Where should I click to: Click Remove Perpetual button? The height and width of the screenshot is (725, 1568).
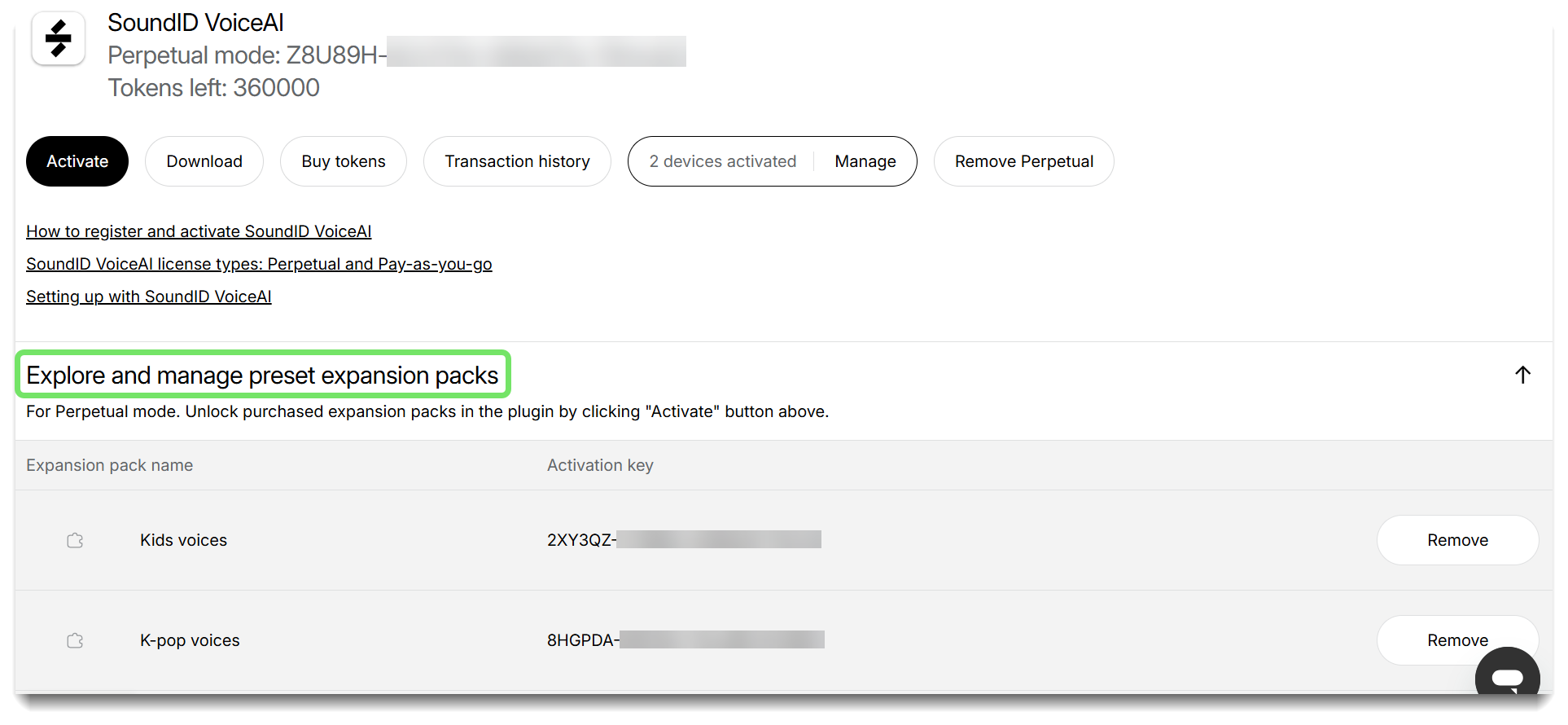pos(1024,161)
